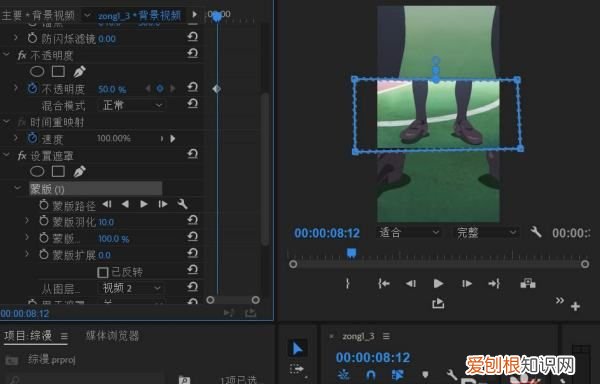Reset the 已反转 setting

tap(192, 270)
